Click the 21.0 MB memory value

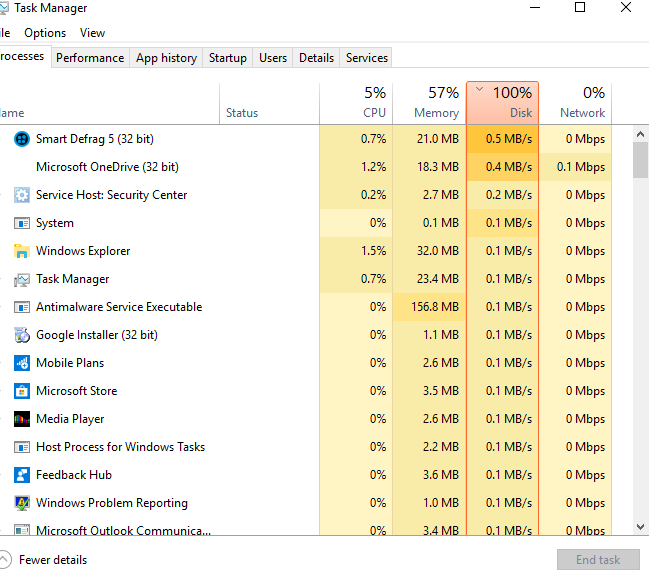438,139
